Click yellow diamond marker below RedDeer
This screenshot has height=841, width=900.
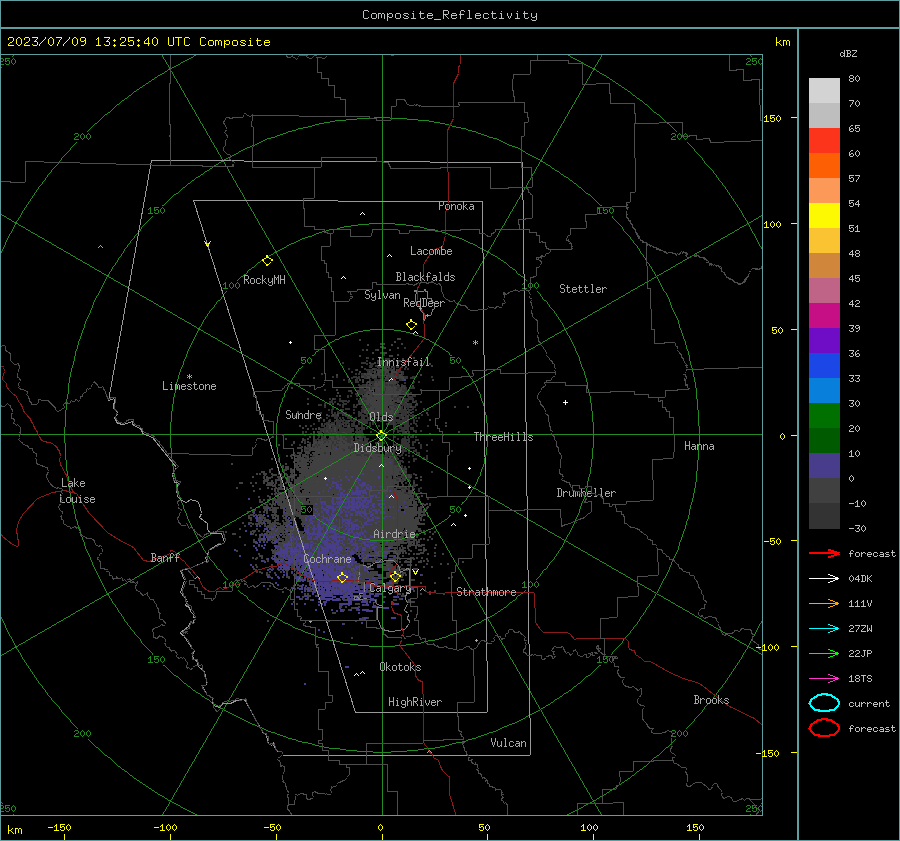[x=412, y=325]
